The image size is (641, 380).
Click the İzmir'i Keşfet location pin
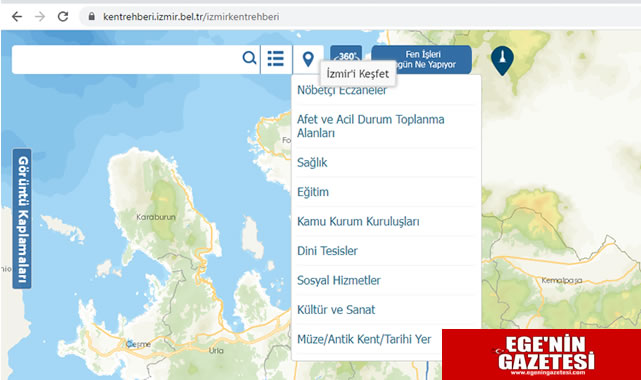308,59
